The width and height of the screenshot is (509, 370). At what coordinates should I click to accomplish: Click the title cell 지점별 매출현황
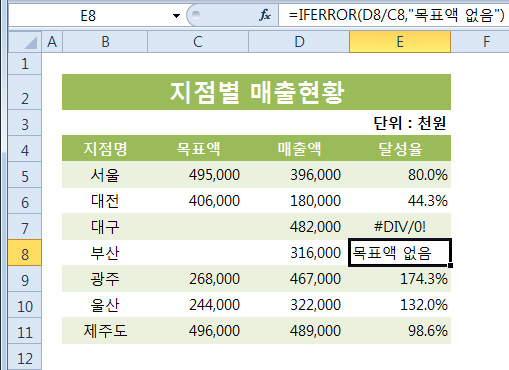[256, 92]
